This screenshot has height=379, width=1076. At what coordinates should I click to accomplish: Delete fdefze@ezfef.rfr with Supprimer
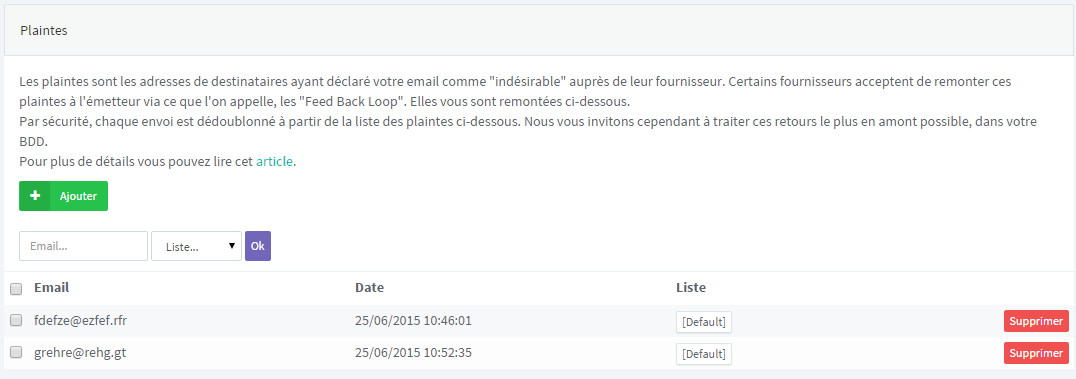tap(1036, 321)
